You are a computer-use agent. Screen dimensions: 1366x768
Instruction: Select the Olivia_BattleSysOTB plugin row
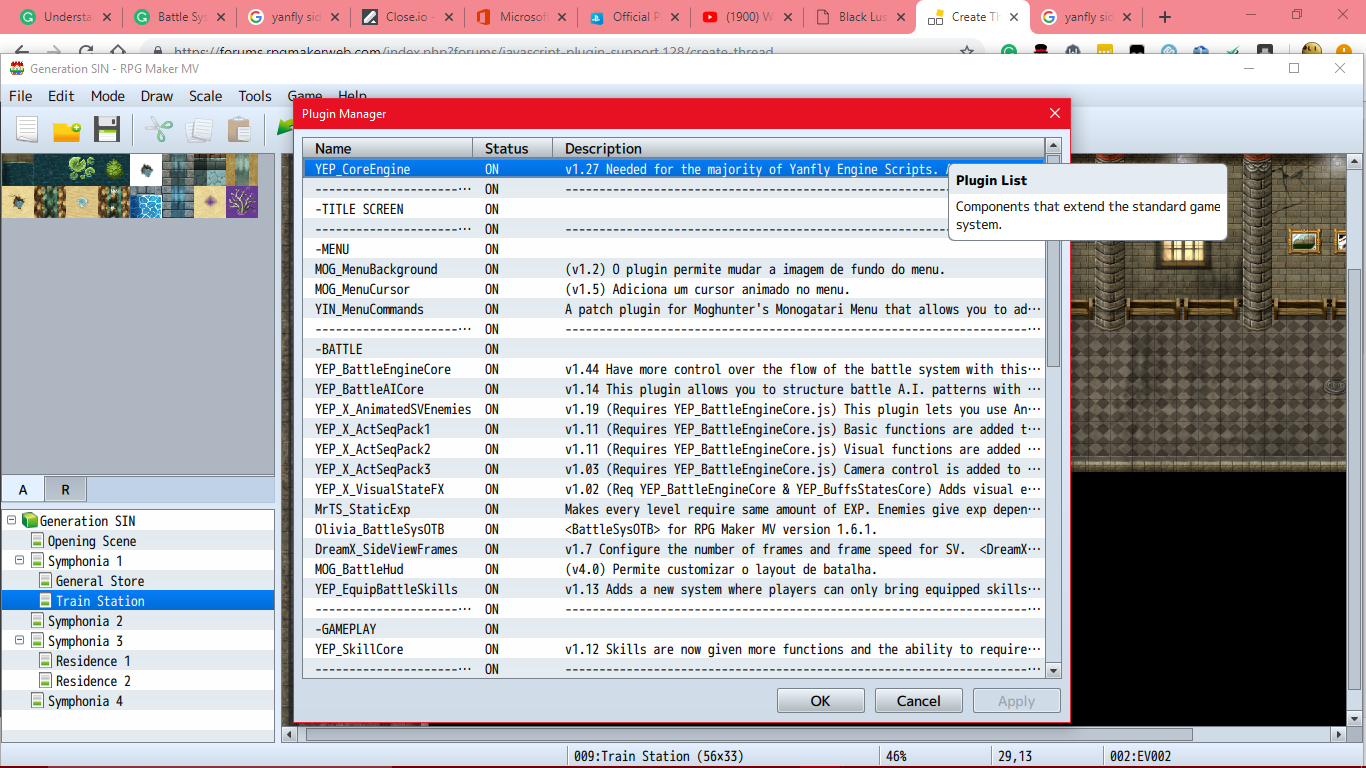point(674,529)
